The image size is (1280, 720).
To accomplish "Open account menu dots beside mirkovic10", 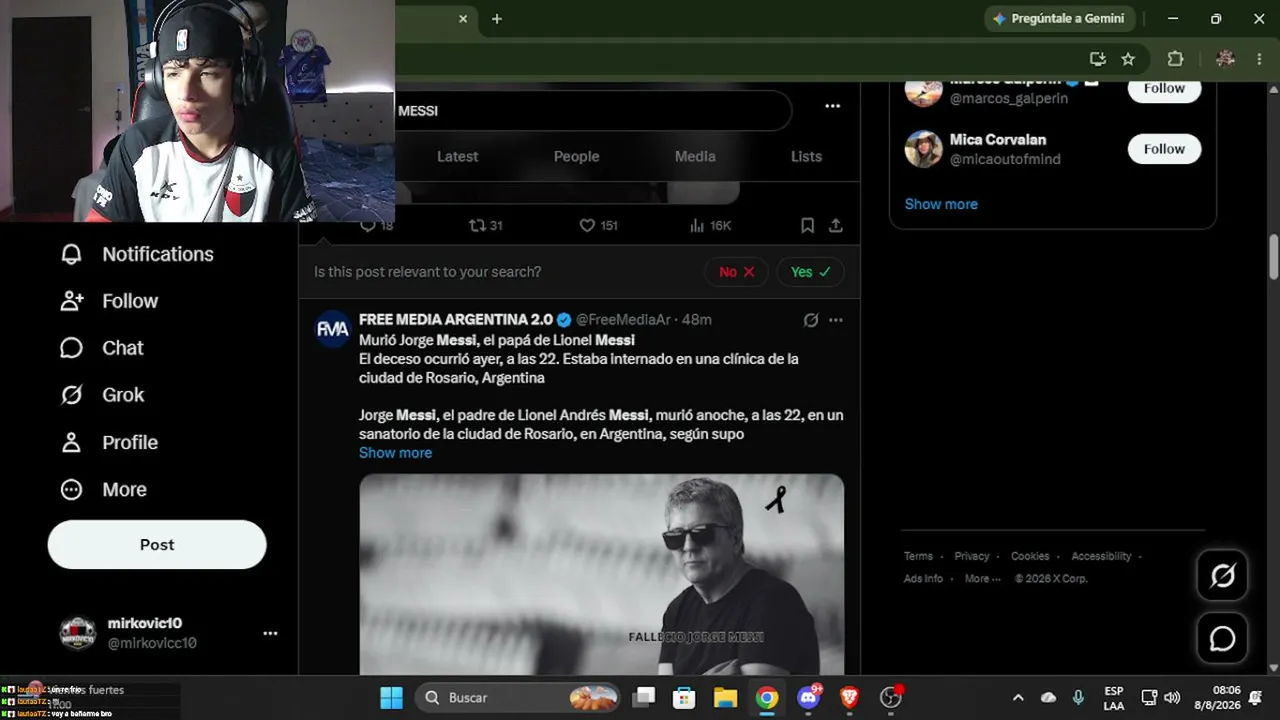I will click(x=270, y=633).
